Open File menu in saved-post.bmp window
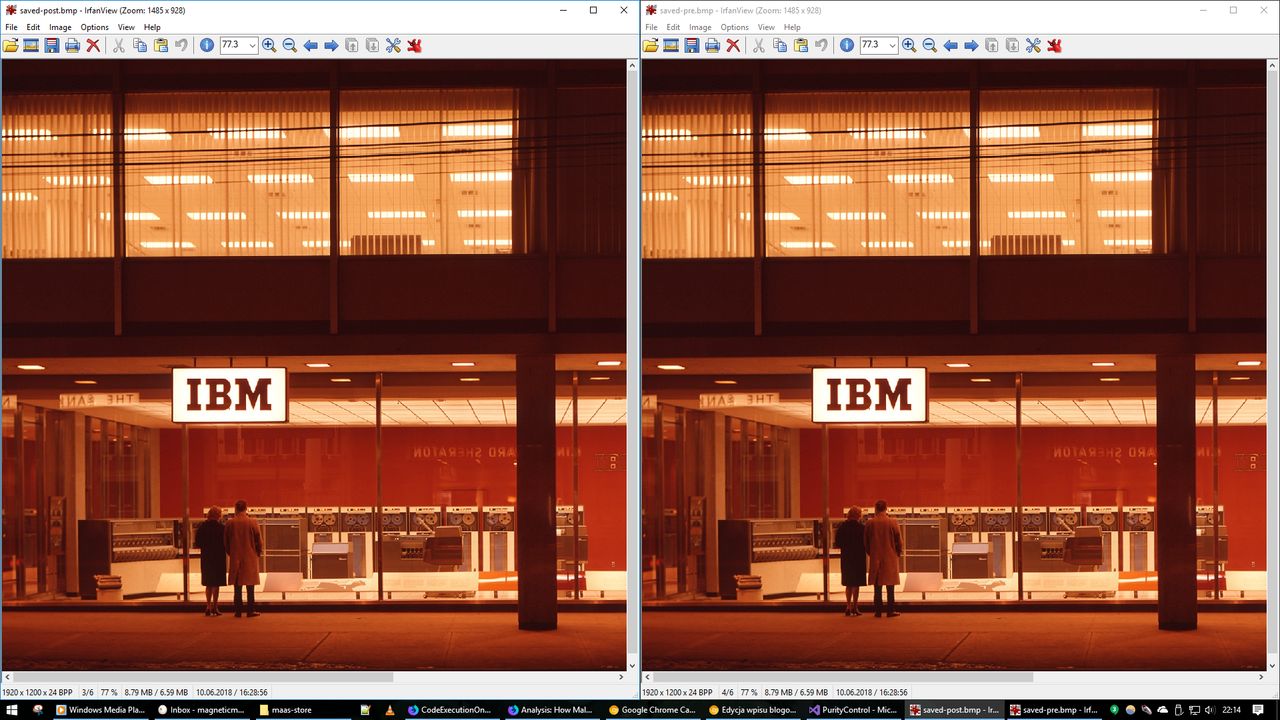This screenshot has height=720, width=1280. click(11, 27)
